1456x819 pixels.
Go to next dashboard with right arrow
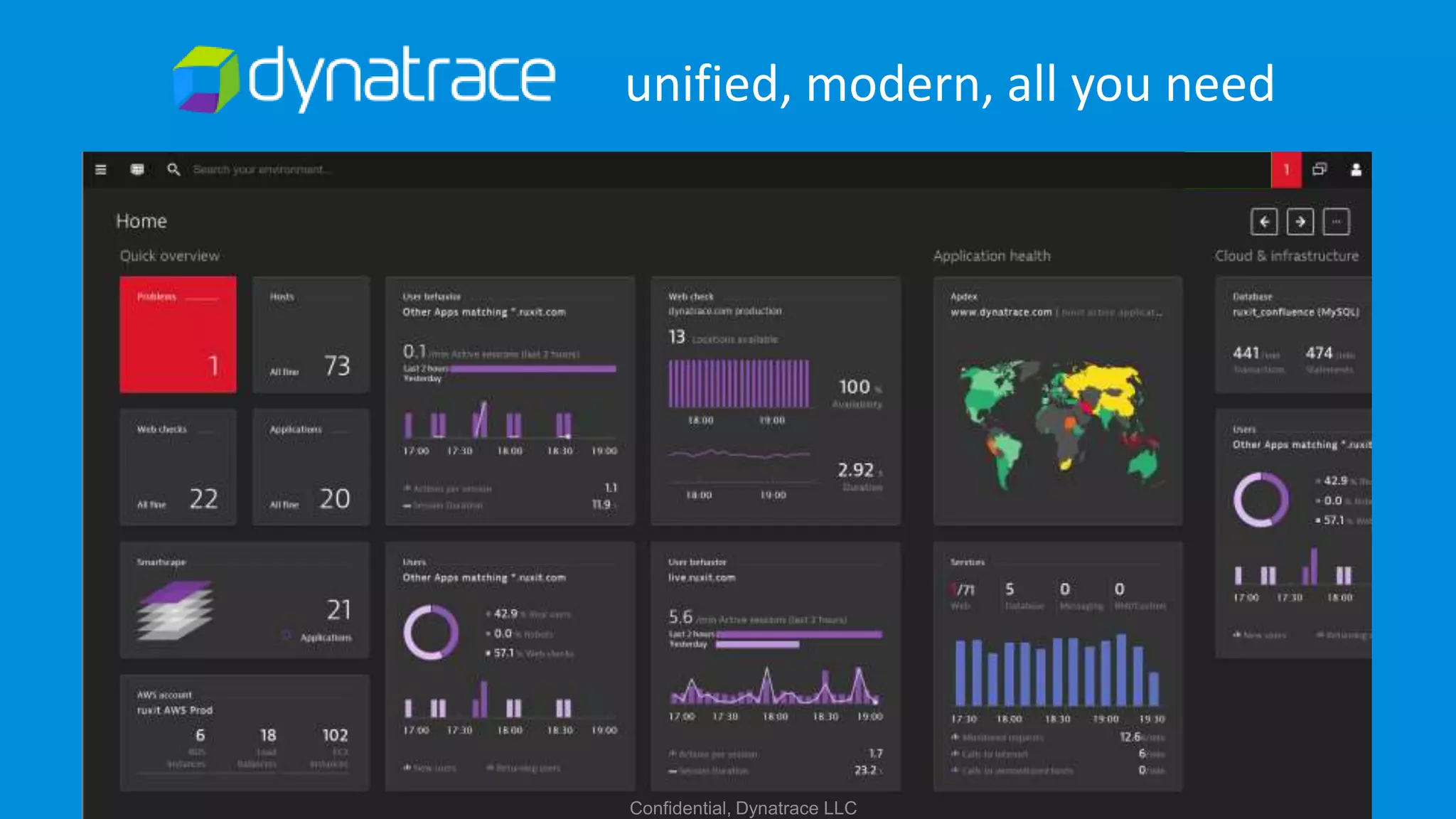[1300, 222]
